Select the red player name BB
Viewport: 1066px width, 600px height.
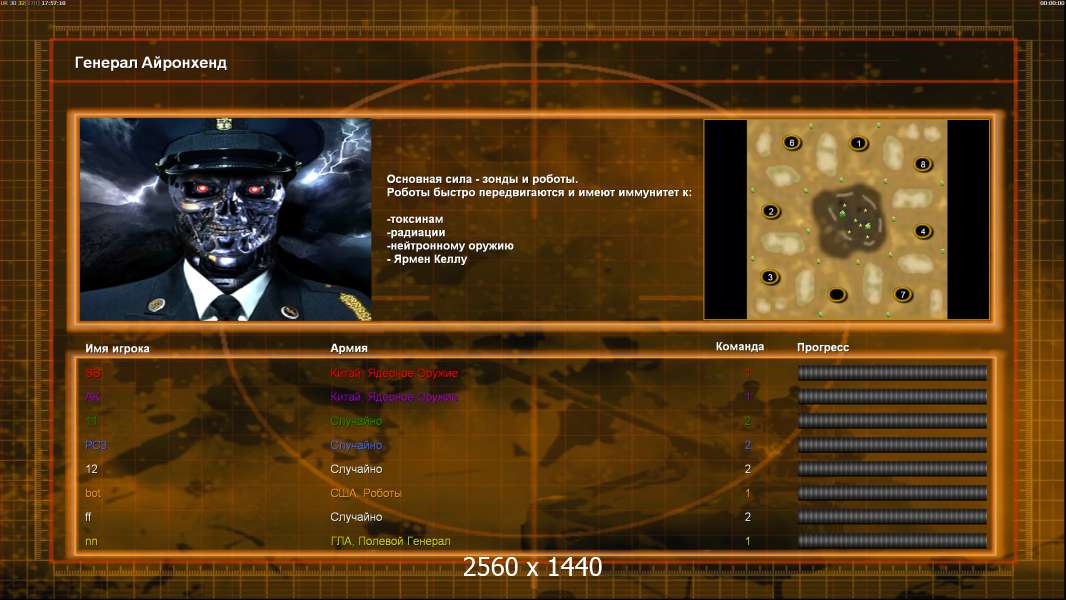click(x=93, y=373)
